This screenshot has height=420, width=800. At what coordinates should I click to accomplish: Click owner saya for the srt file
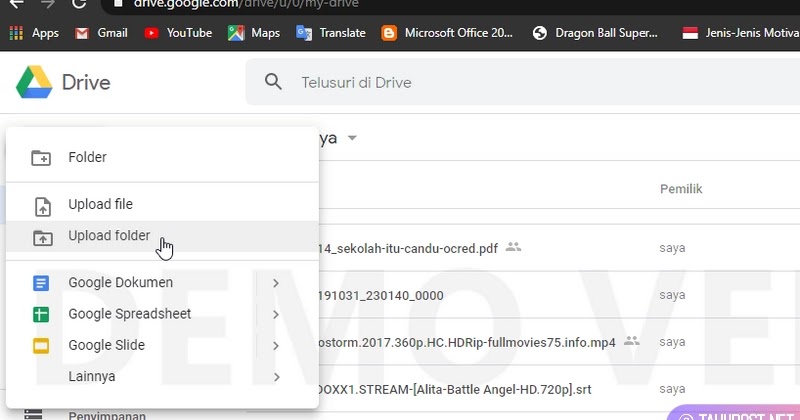pyautogui.click(x=672, y=389)
